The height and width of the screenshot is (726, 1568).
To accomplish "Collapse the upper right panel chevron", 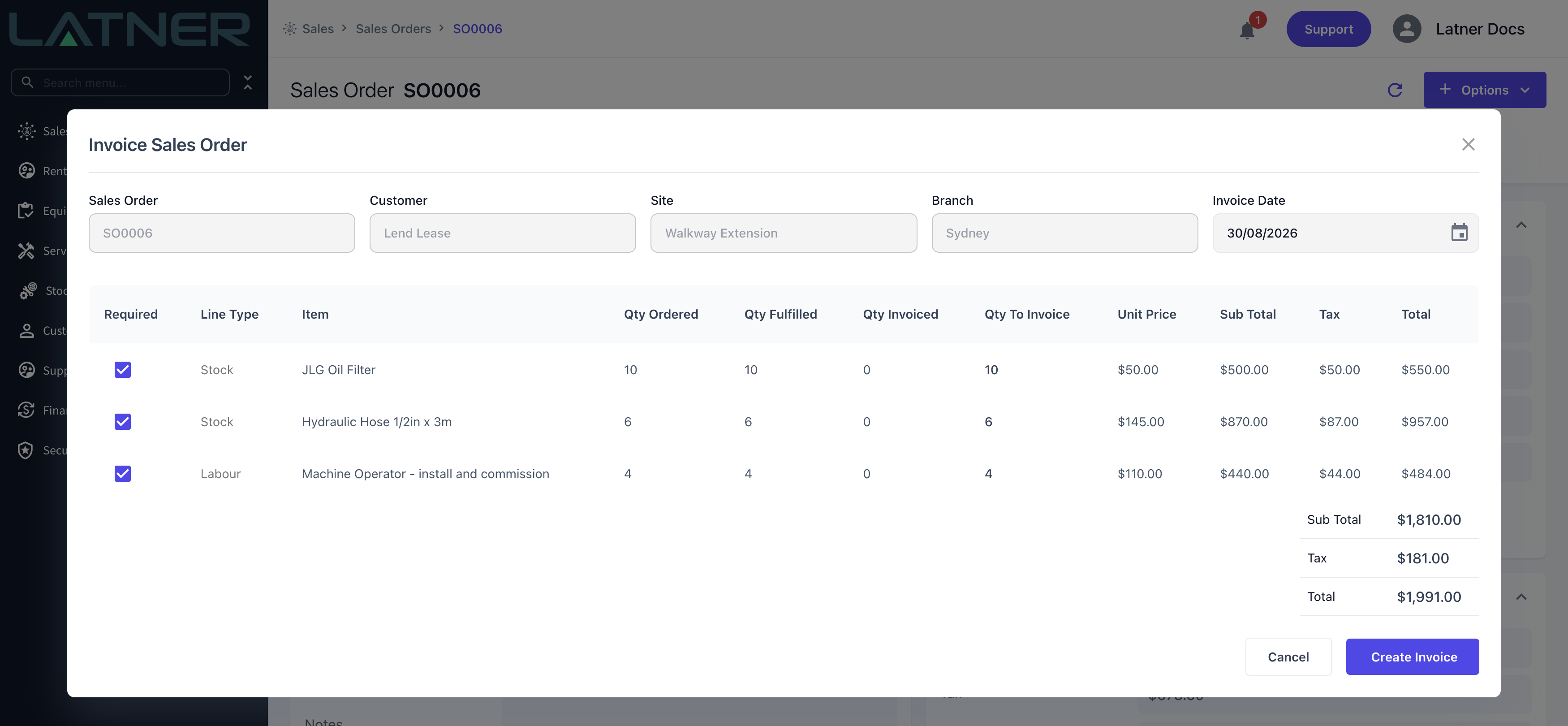I will pos(1521,225).
